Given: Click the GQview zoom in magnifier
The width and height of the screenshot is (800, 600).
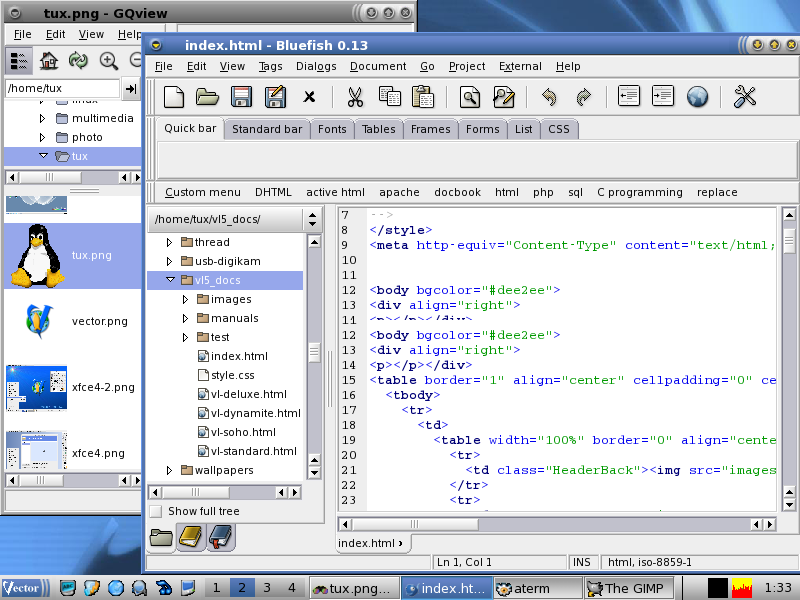Looking at the screenshot, I should (x=108, y=61).
